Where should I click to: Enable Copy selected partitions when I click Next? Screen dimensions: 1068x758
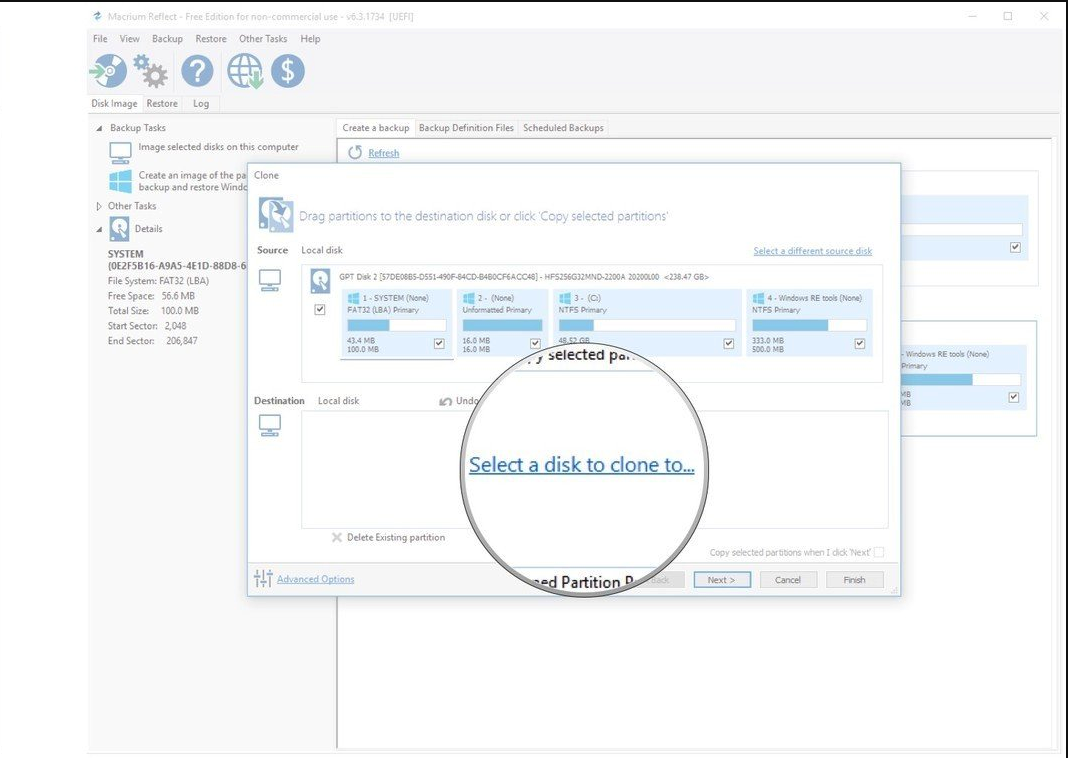click(x=879, y=552)
